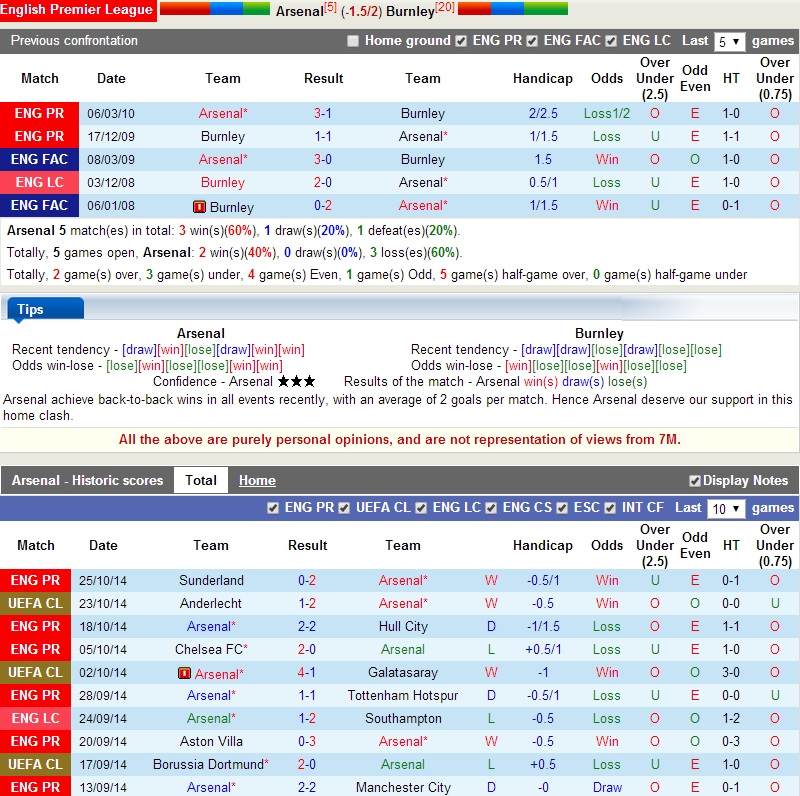
Task: Click Galatasaray team name
Action: [403, 672]
